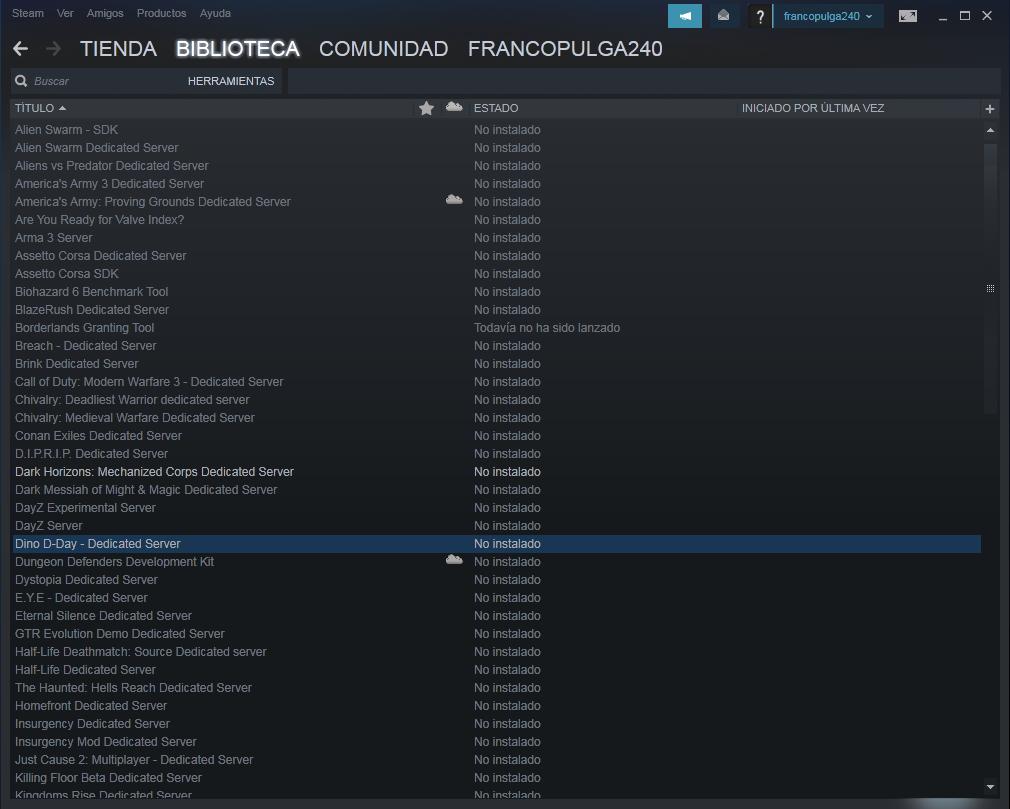The width and height of the screenshot is (1010, 809).
Task: Go to the COMUNIDAD tab
Action: 383,49
